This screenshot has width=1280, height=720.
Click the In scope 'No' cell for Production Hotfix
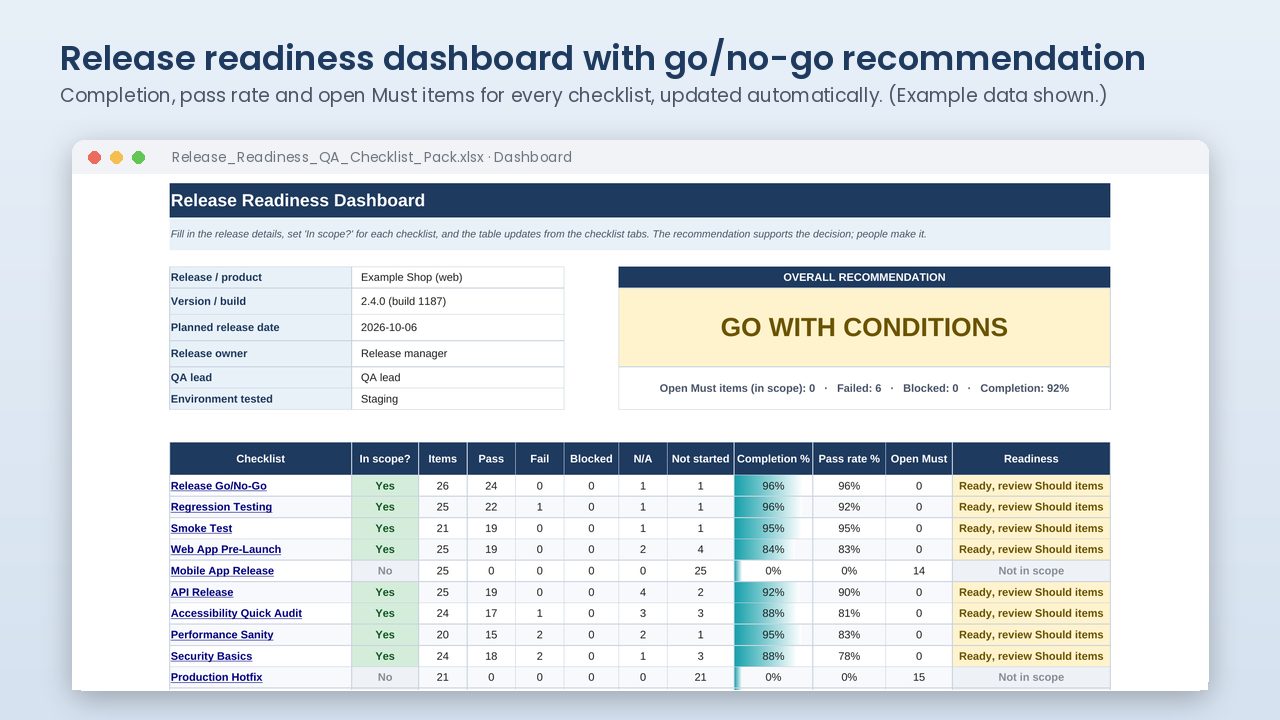[385, 677]
